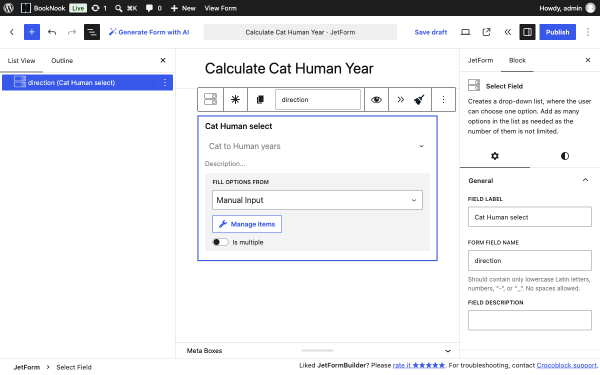Viewport: 600px width, 375px height.
Task: Toggle the settings sidebar panel icon
Action: point(527,32)
